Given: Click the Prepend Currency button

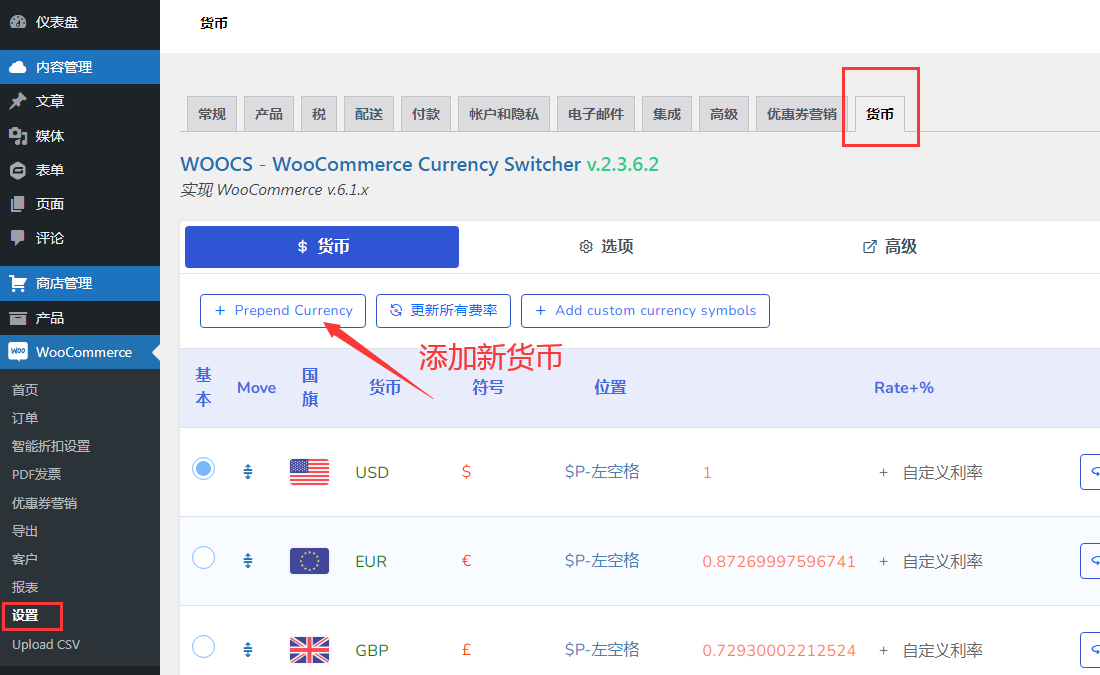Looking at the screenshot, I should [x=283, y=311].
